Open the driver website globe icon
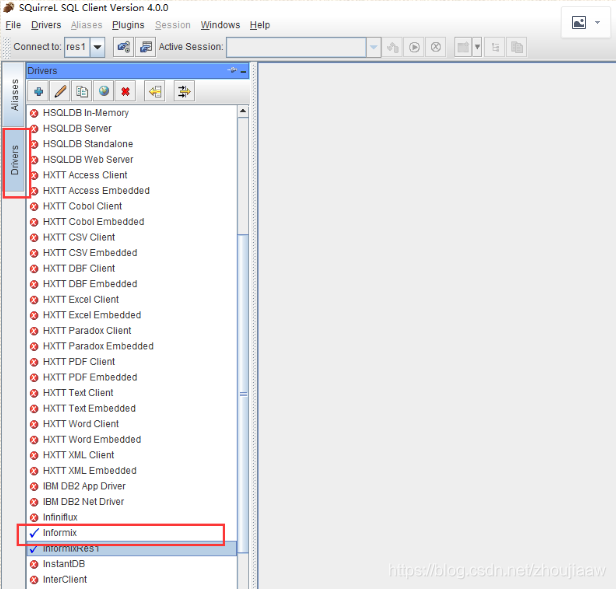The image size is (616, 589). (104, 92)
